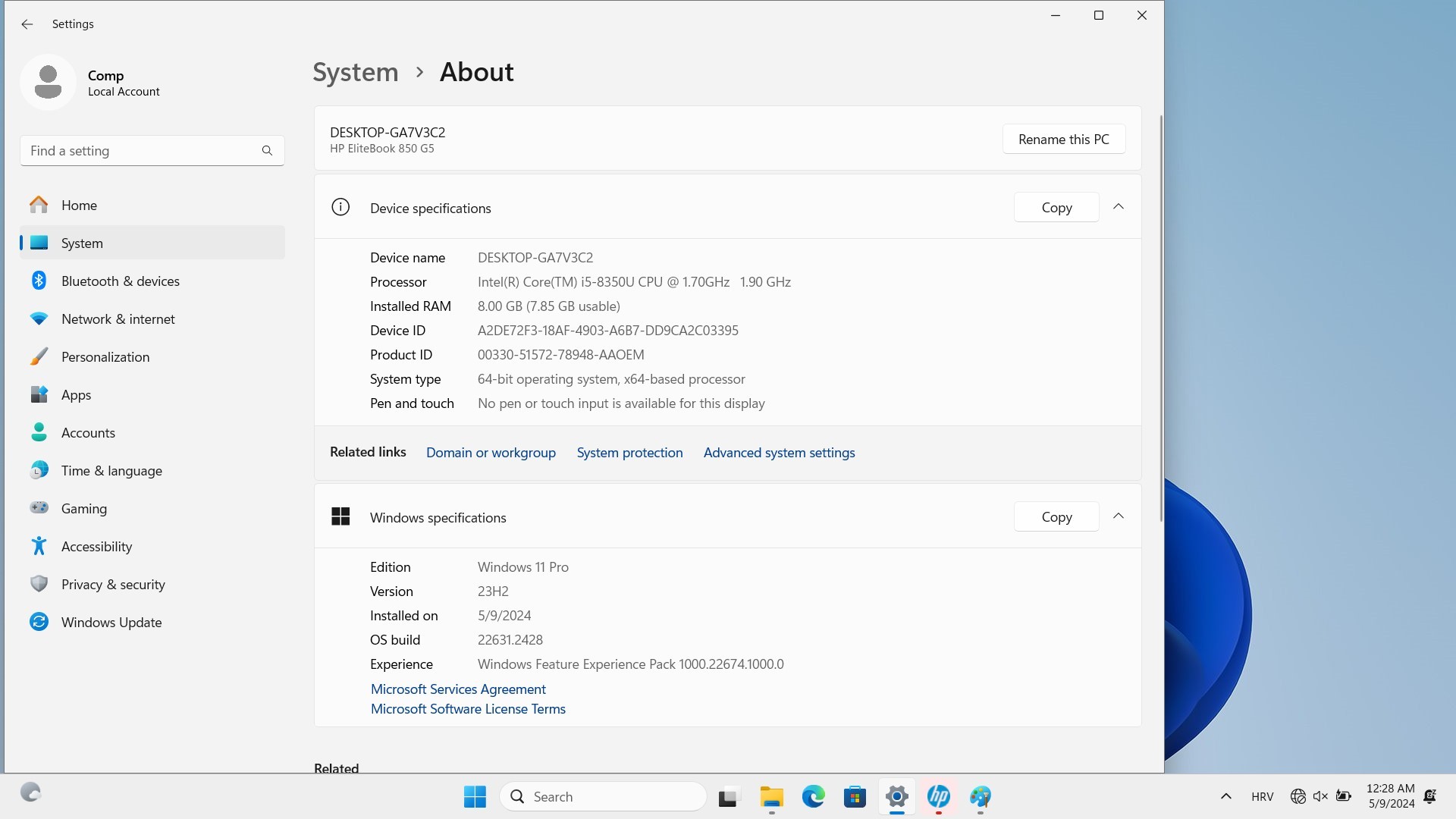Open the System menu item
This screenshot has width=1456, height=819.
[152, 243]
